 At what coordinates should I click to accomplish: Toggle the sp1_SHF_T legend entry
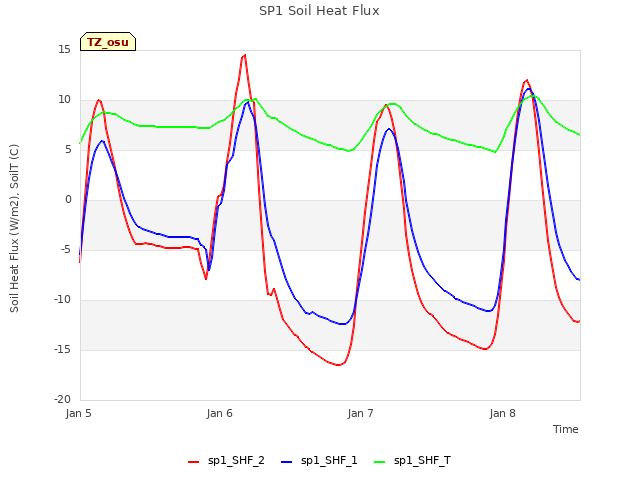(412, 460)
